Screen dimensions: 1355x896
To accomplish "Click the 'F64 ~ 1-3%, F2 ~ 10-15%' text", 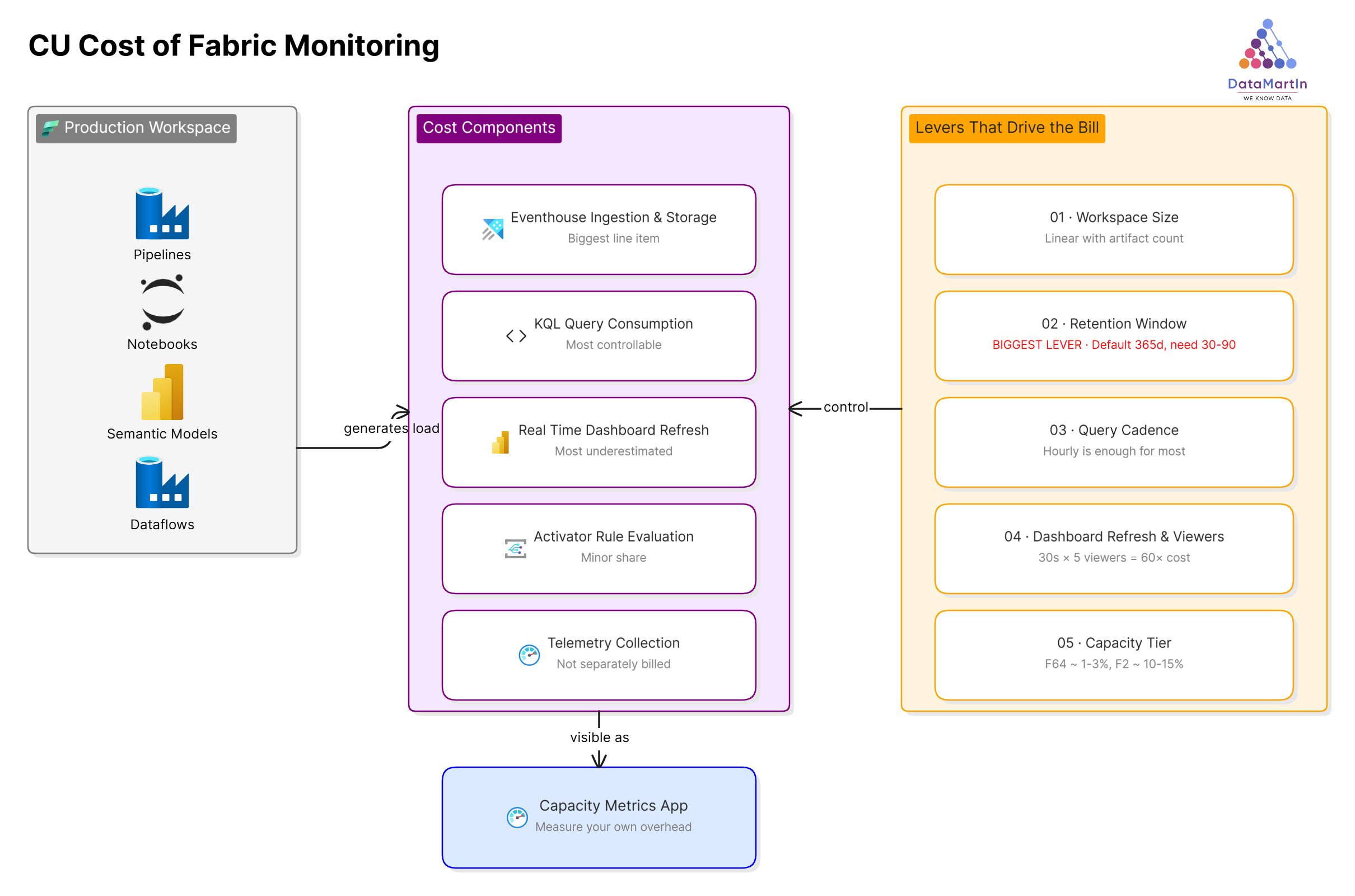I will point(1114,665).
